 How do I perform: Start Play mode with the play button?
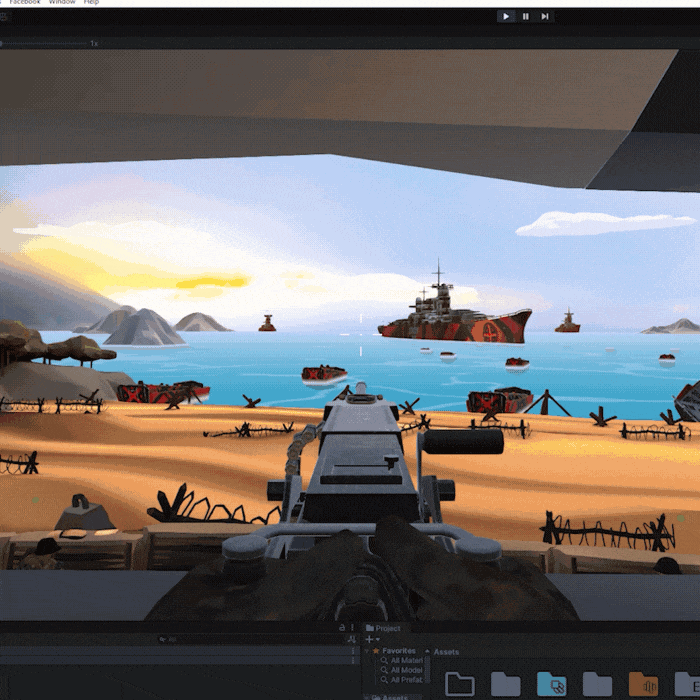pos(506,17)
